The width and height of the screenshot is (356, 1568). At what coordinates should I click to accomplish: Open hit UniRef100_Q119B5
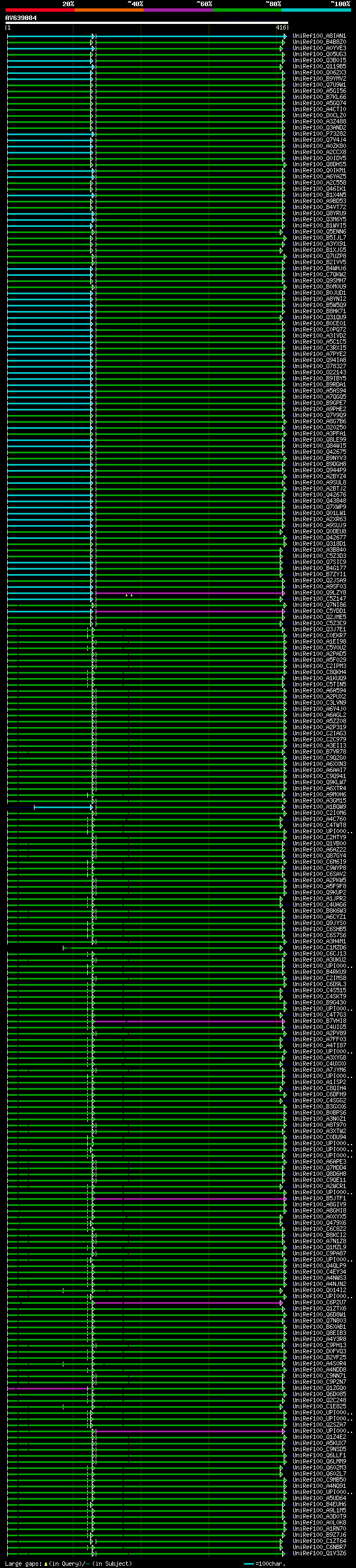(x=319, y=66)
